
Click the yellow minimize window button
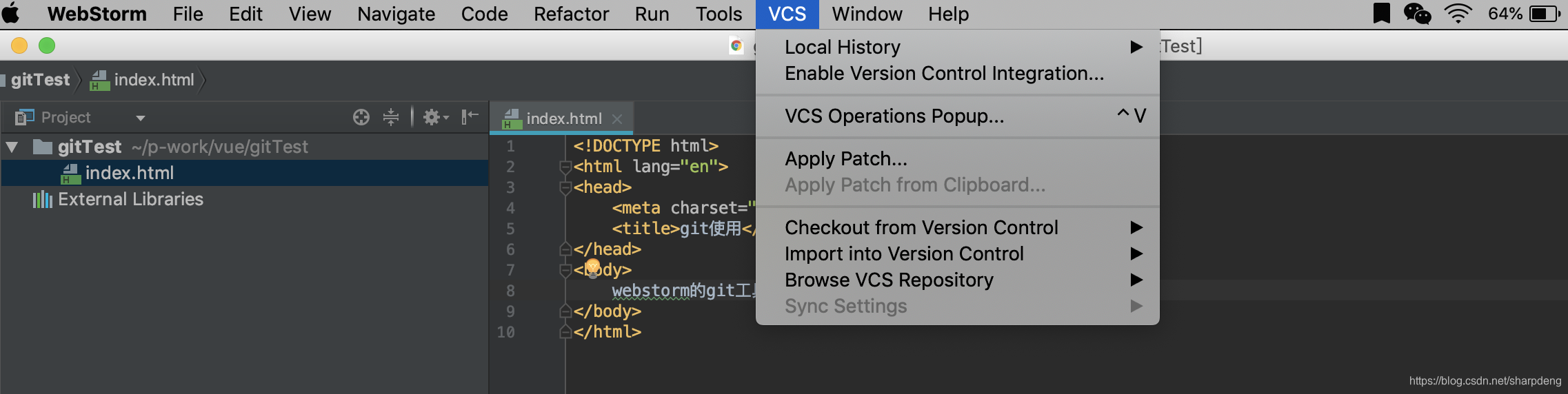[x=19, y=45]
